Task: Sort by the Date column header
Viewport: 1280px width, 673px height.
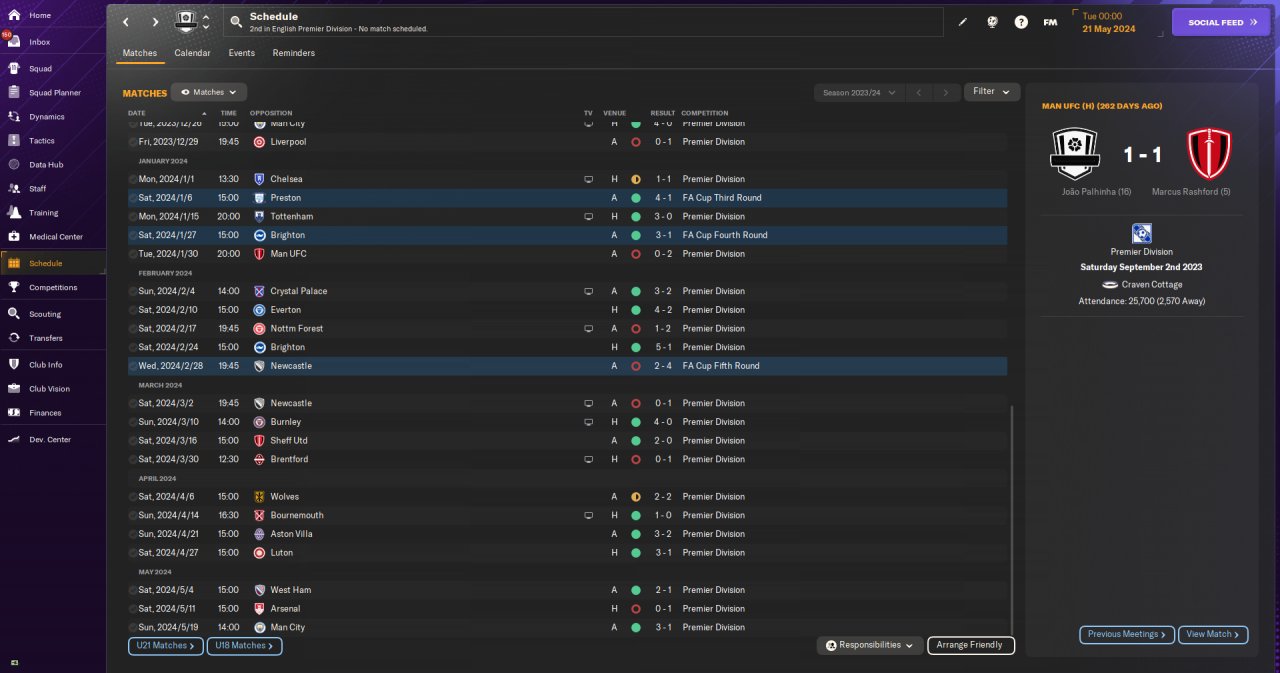Action: 136,113
